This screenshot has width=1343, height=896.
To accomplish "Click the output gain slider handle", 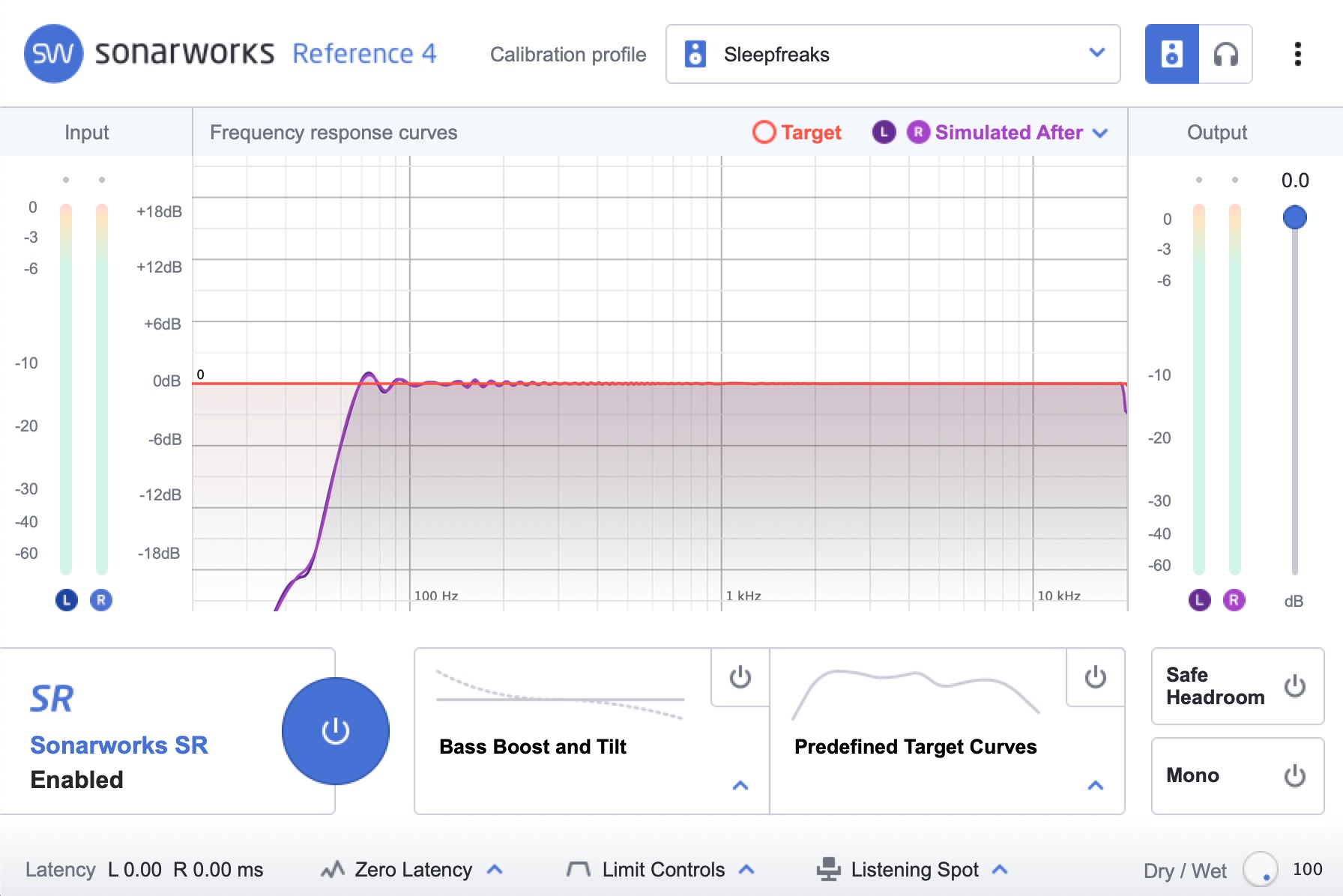I will [1294, 217].
